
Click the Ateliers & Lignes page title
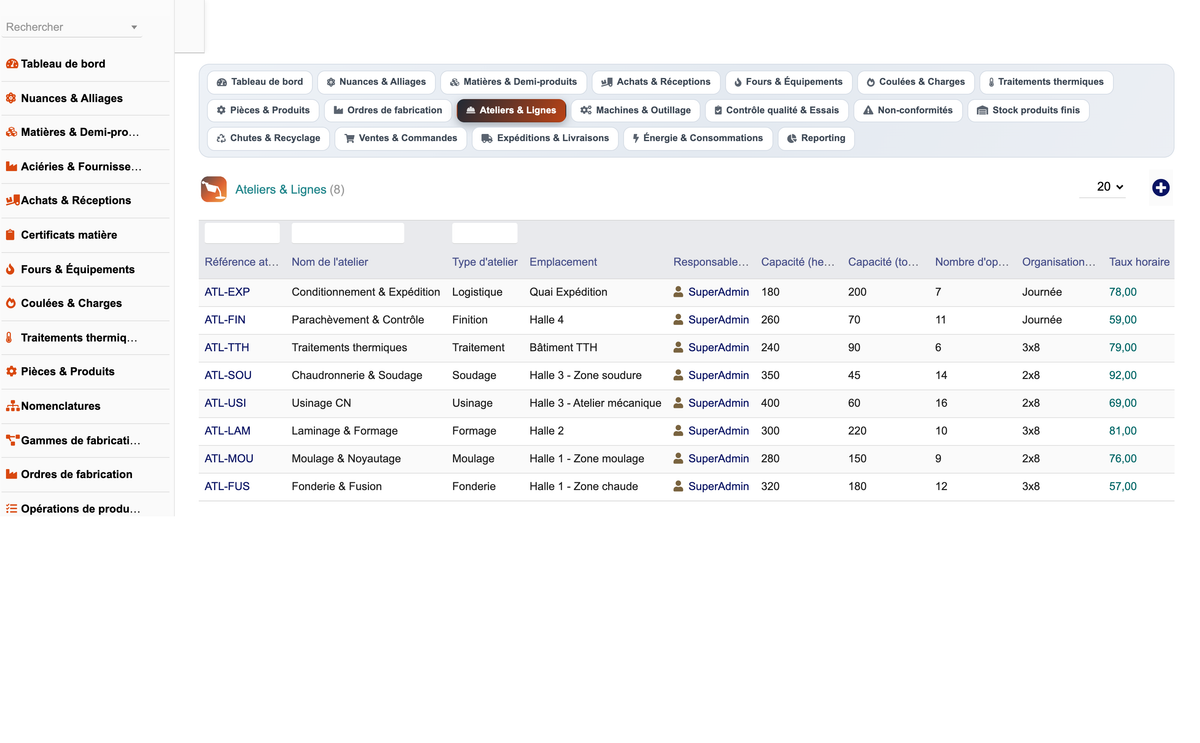(281, 189)
